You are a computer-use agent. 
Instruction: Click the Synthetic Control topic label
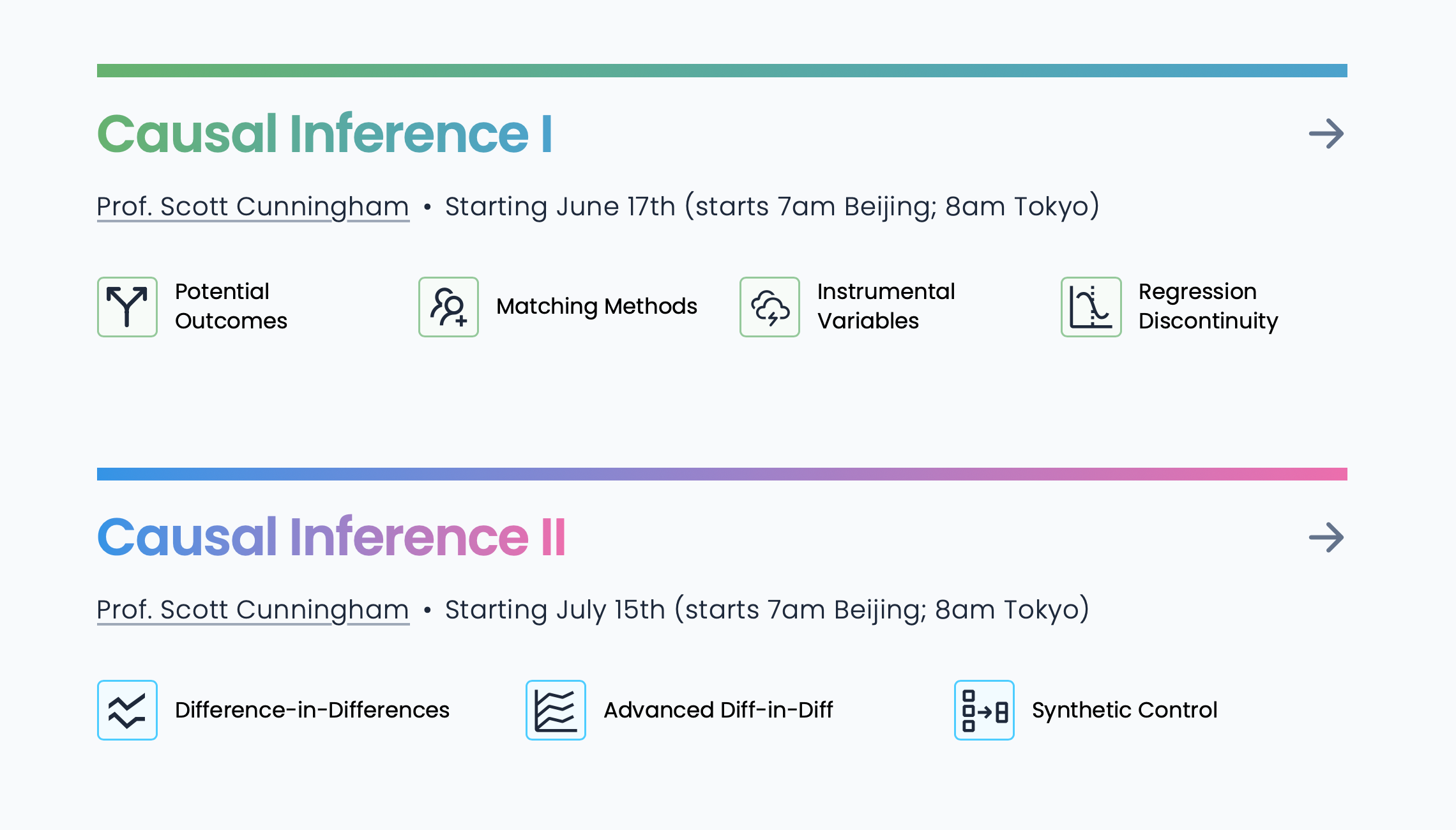click(x=1125, y=710)
